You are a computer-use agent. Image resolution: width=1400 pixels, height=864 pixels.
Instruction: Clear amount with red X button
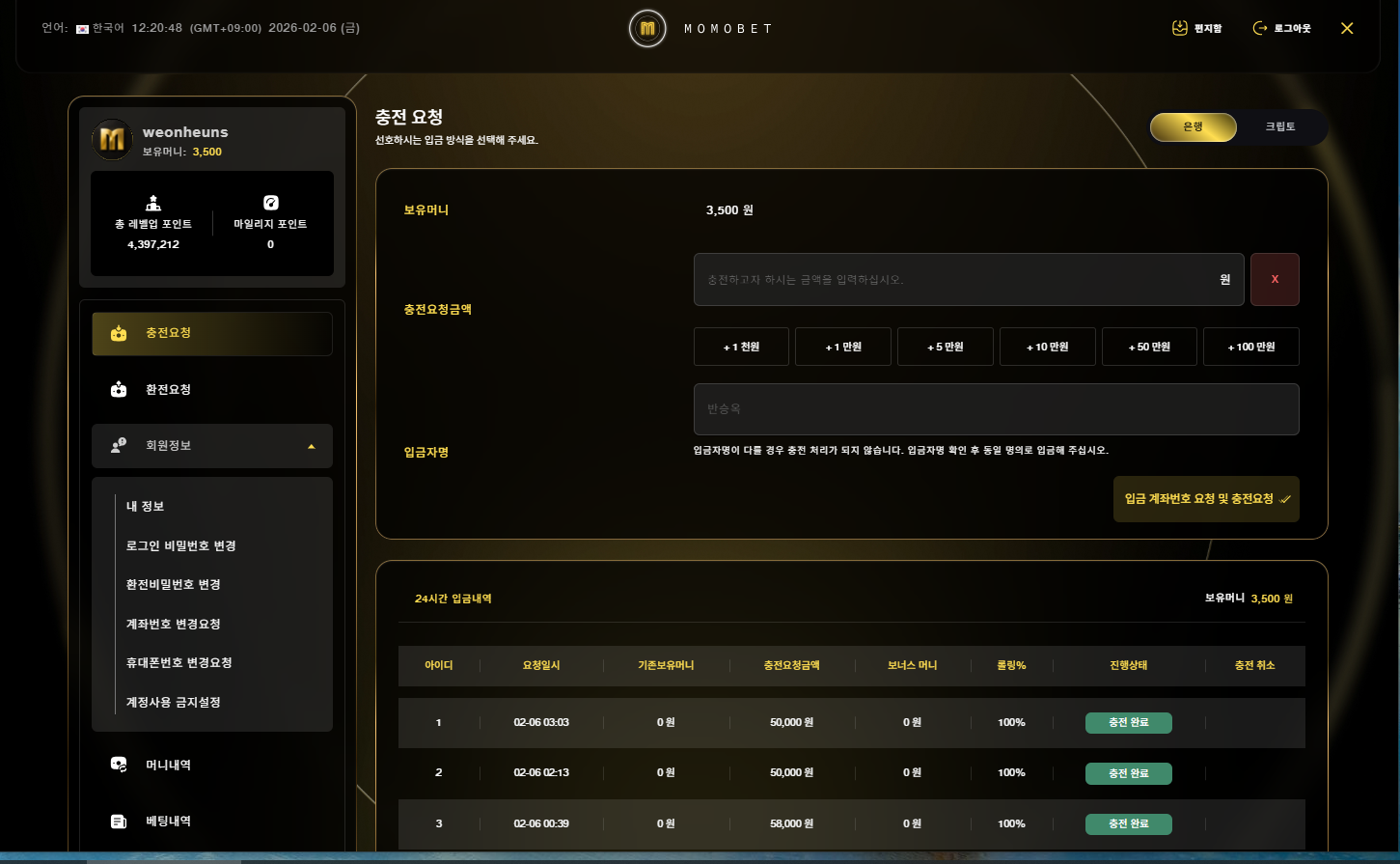(1275, 280)
